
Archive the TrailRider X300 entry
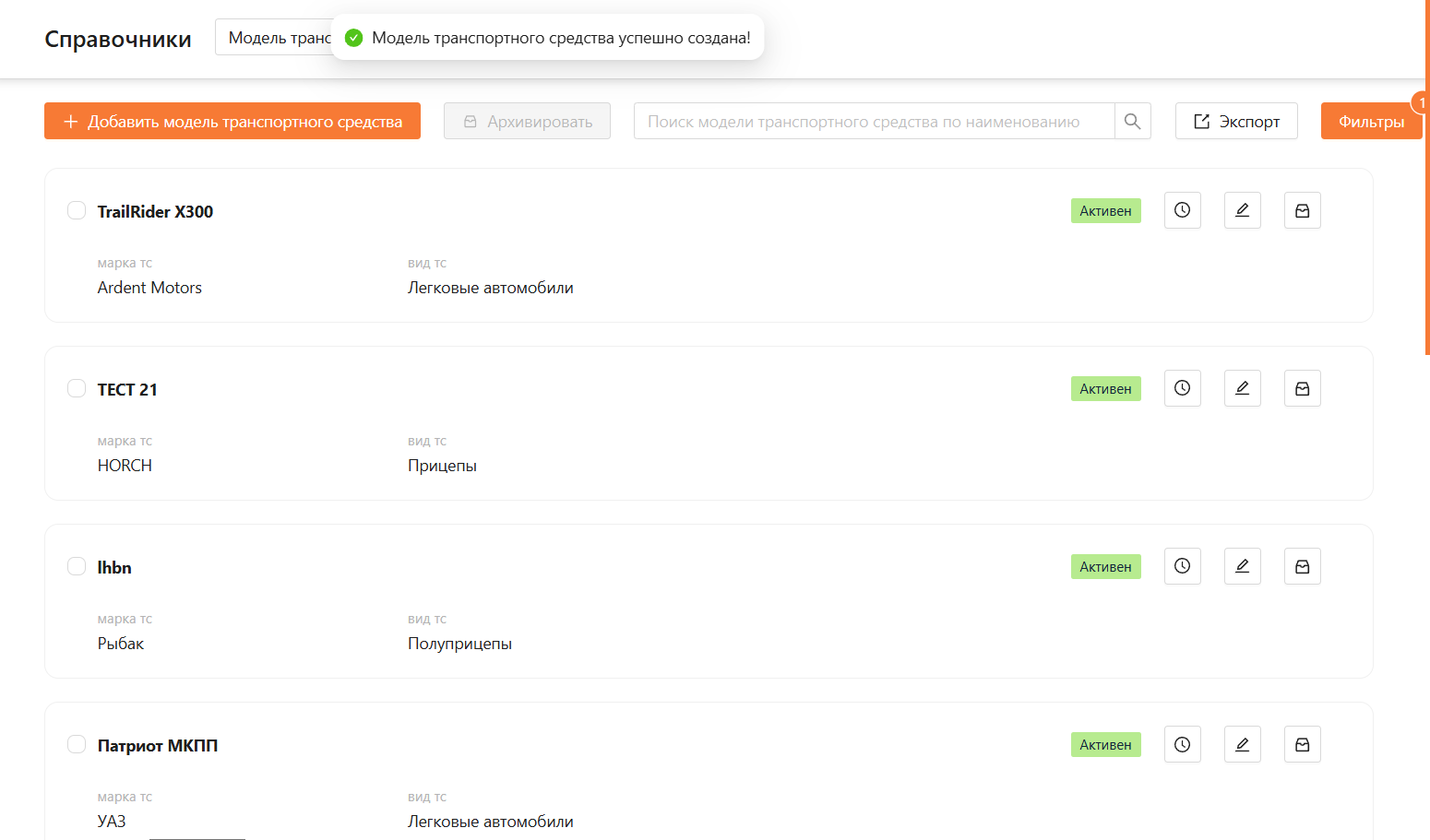pyautogui.click(x=1302, y=210)
